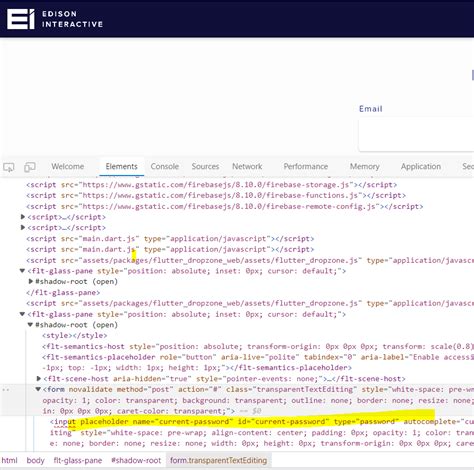
Task: Open the Application tab
Action: 421,166
